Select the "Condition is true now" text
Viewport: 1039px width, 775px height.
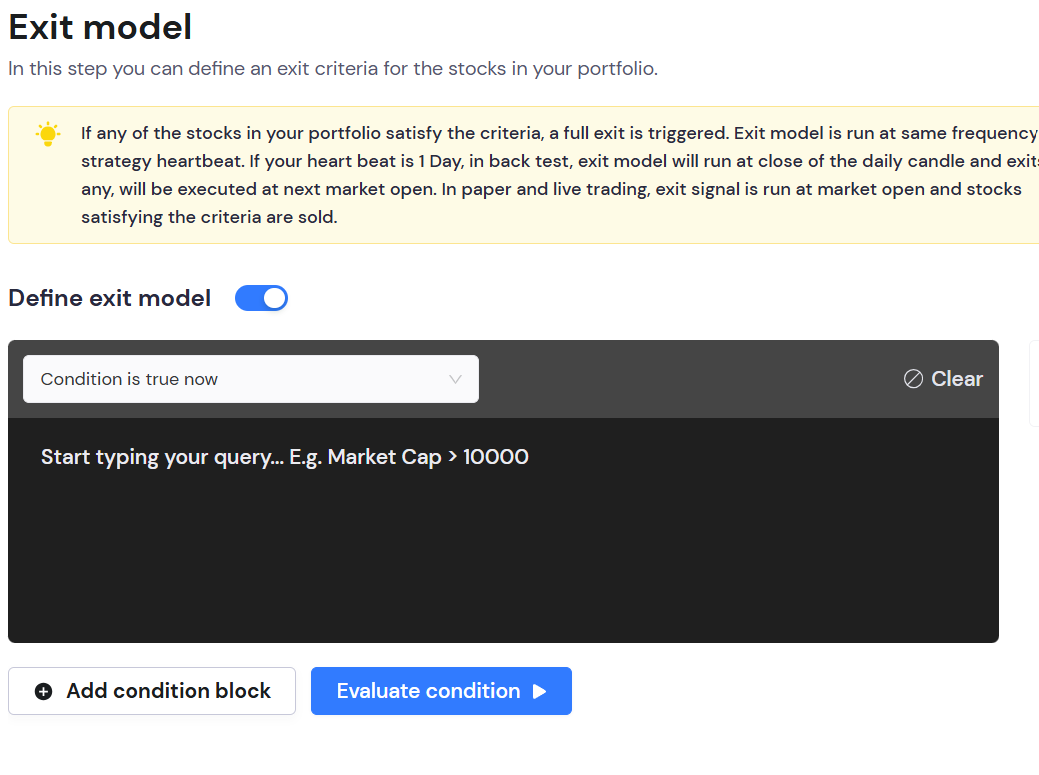tap(129, 379)
